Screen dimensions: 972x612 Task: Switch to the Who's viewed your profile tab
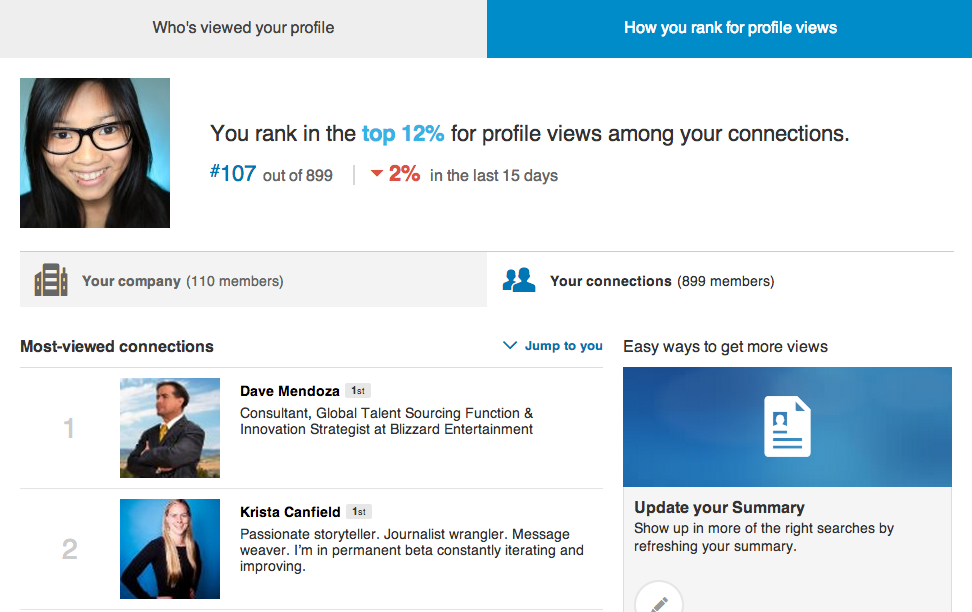[243, 28]
